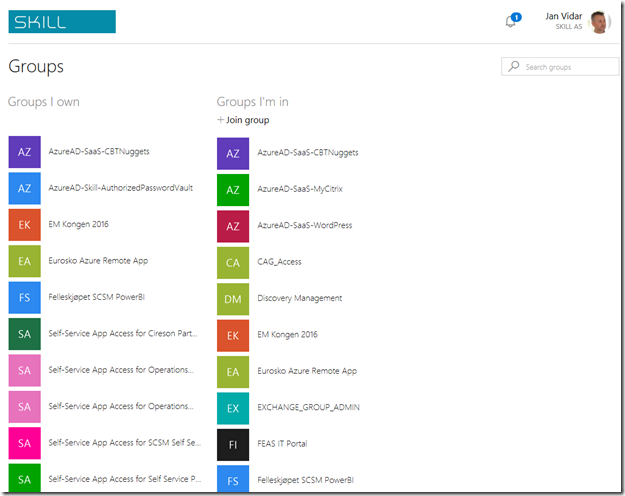
Task: Click the SKILL logo
Action: [62, 22]
